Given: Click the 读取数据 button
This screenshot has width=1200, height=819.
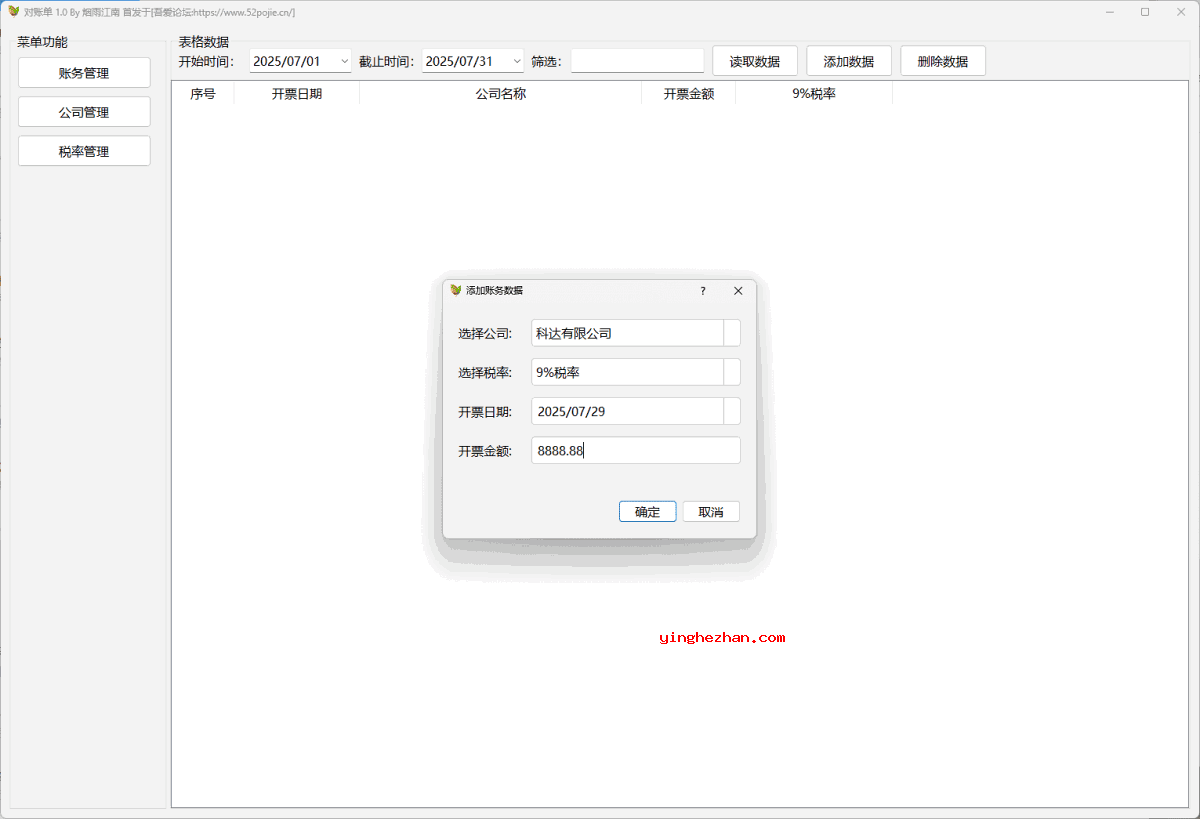Looking at the screenshot, I should pos(754,61).
